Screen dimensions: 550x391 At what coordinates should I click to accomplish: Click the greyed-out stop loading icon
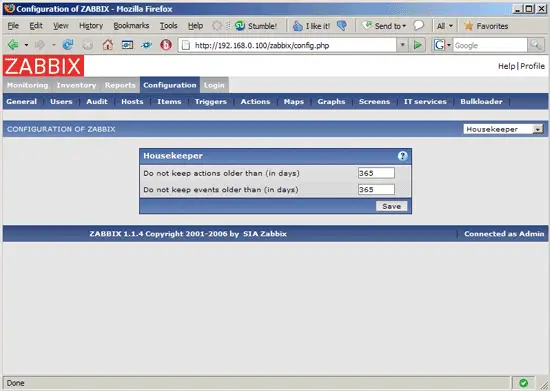pyautogui.click(x=88, y=45)
